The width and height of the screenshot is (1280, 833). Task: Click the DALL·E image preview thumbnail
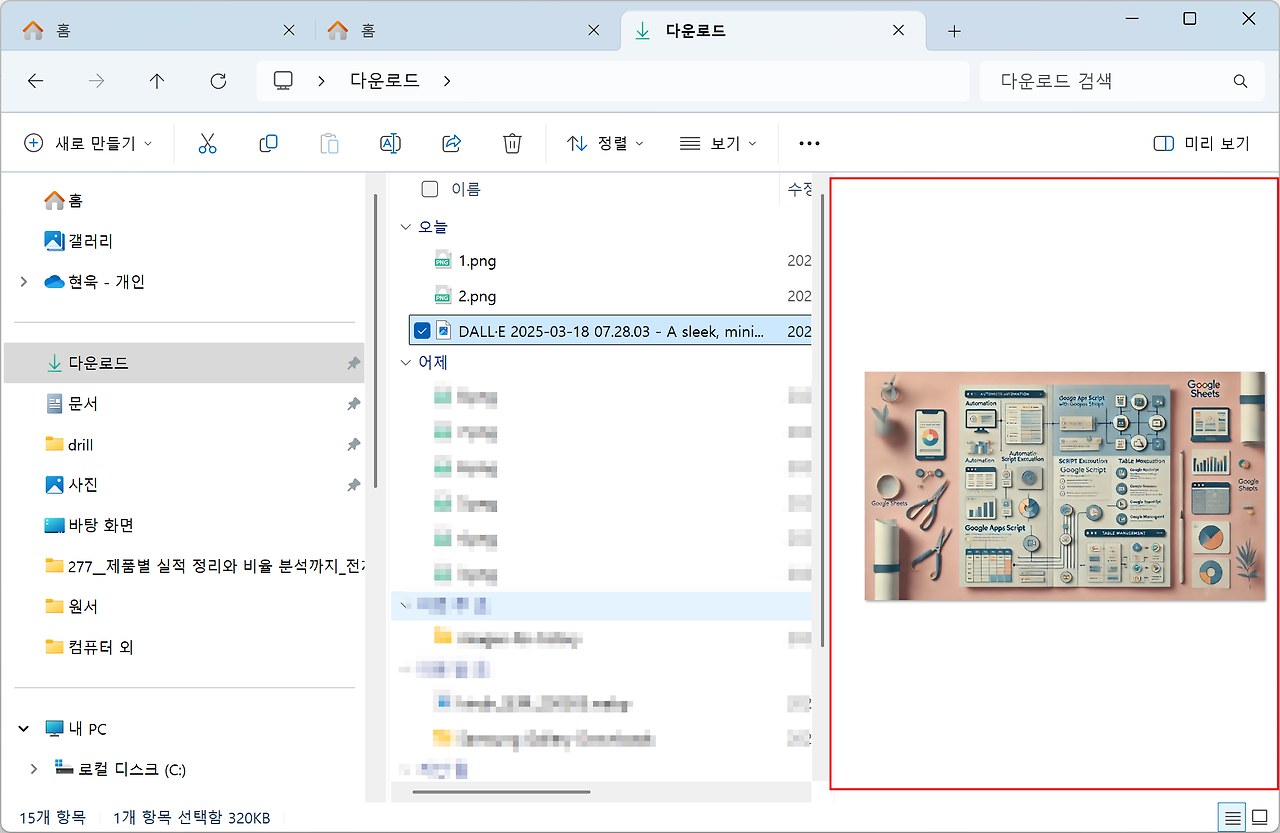coord(1064,486)
